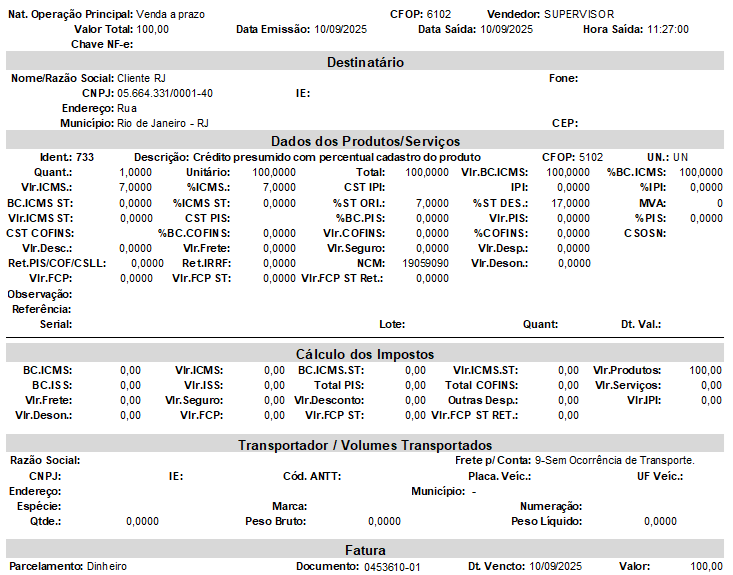
Task: Click the Destinatário section header
Action: [x=365, y=62]
